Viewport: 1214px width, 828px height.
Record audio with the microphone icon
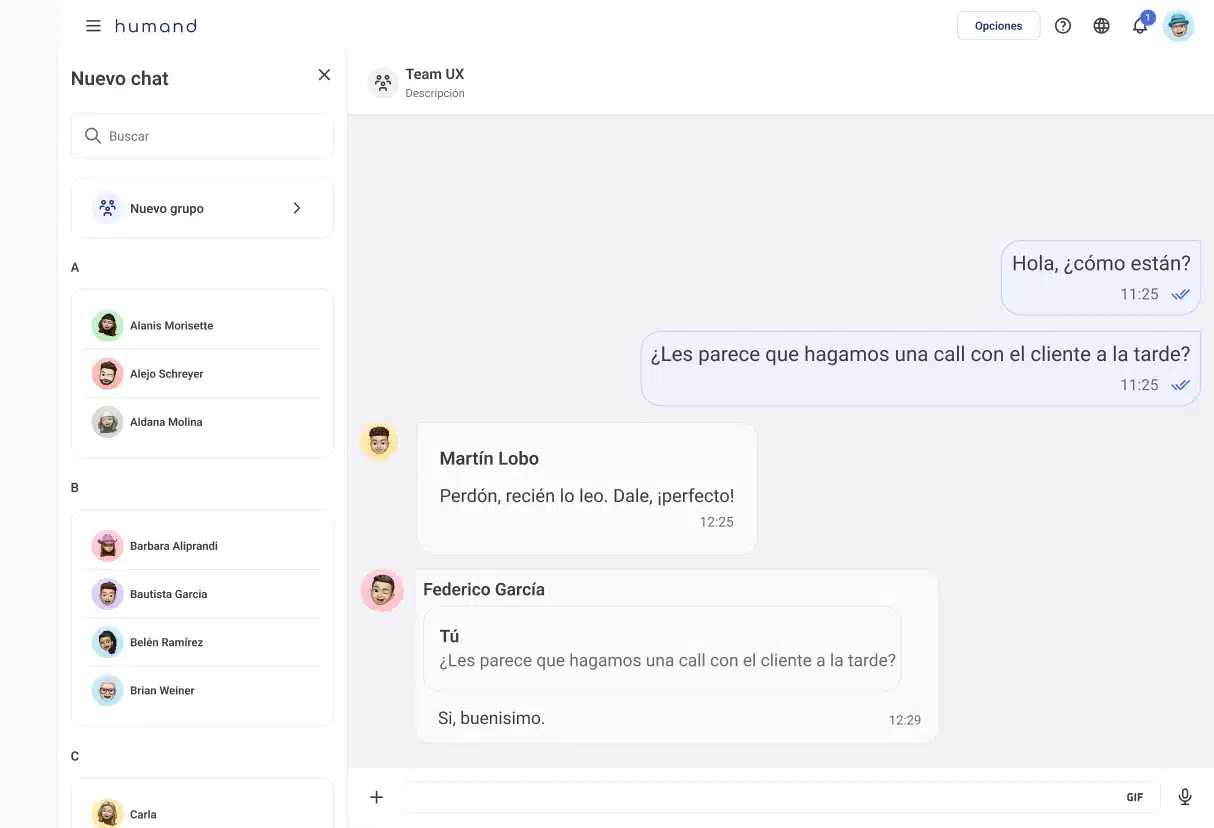tap(1185, 797)
